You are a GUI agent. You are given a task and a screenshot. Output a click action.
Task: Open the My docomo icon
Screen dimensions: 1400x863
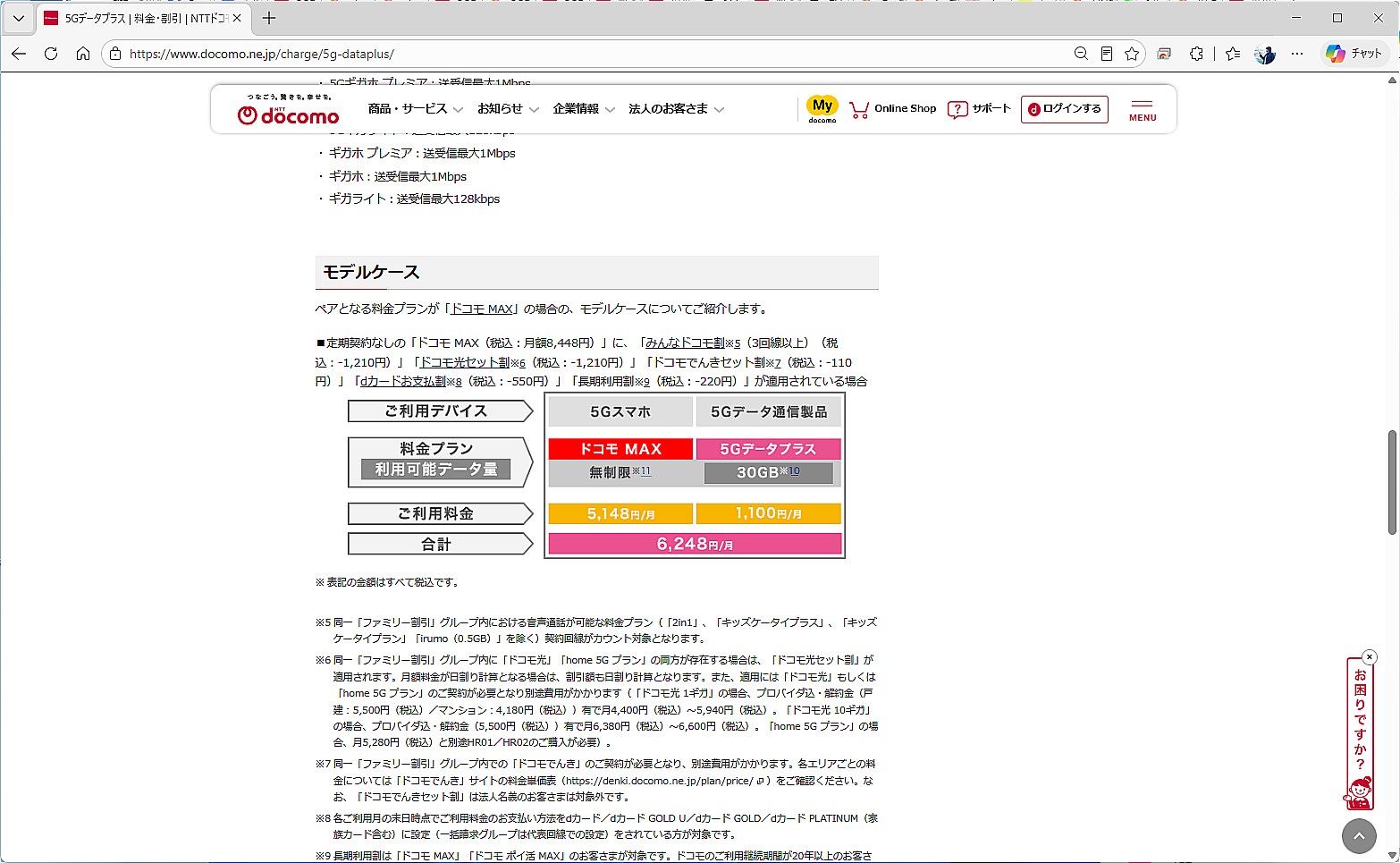822,109
